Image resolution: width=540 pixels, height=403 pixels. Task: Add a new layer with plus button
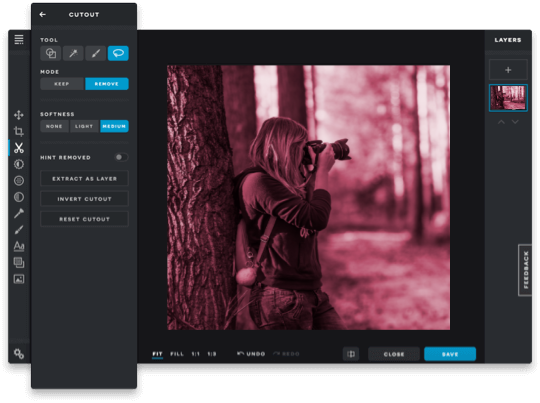pyautogui.click(x=508, y=70)
